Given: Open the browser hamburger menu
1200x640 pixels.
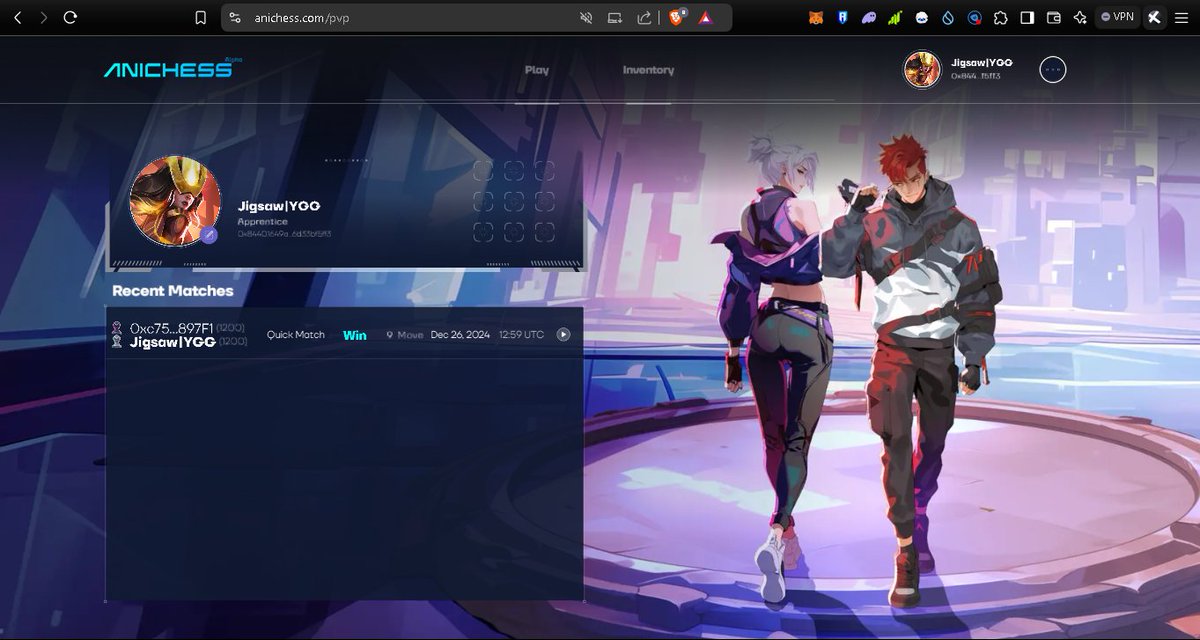Looking at the screenshot, I should 1182,18.
